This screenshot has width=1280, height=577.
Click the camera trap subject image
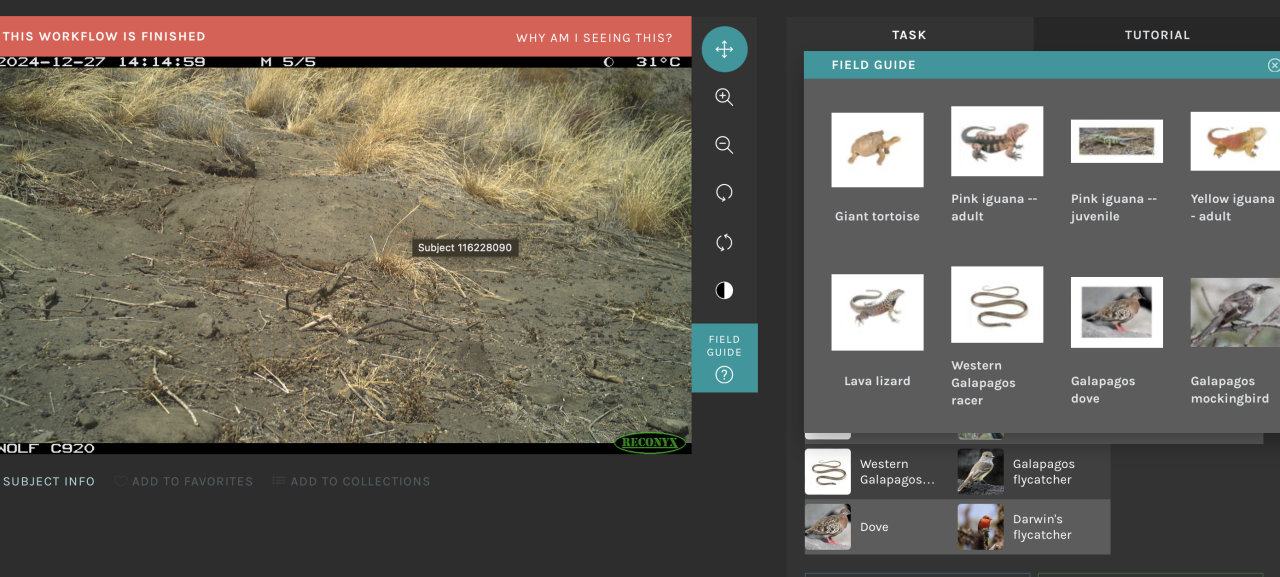pos(345,255)
